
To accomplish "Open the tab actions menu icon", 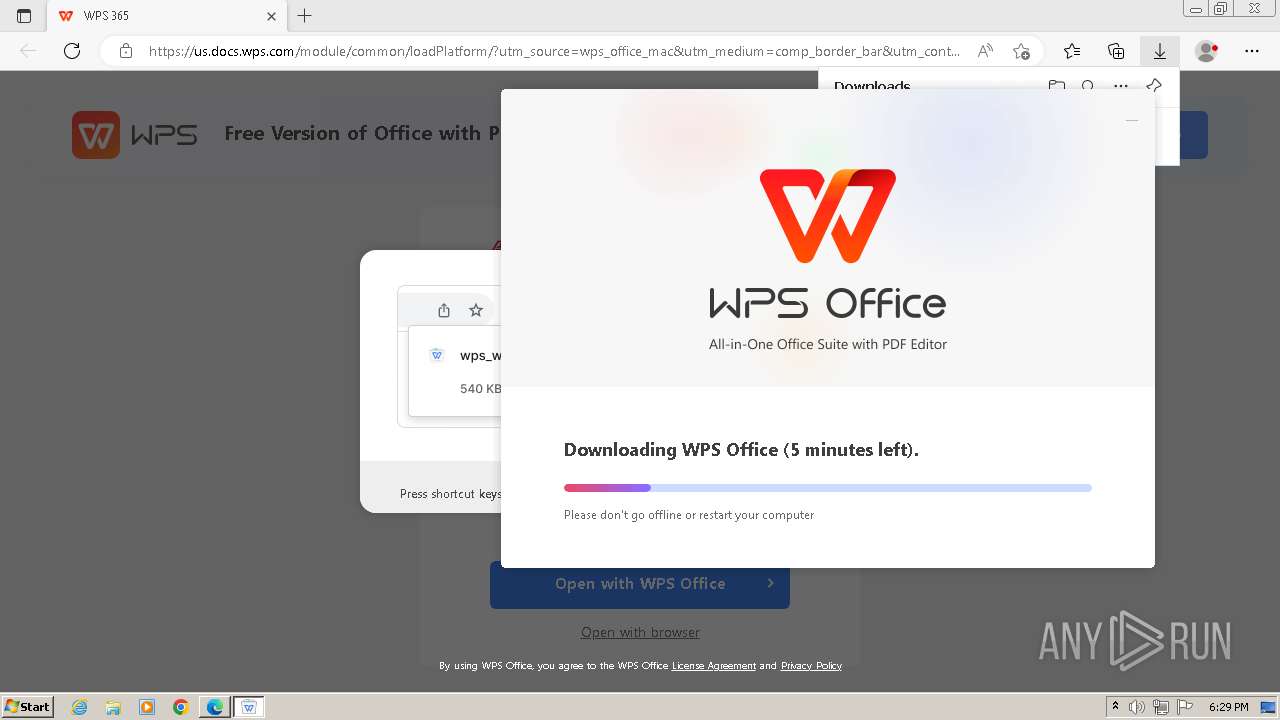I will click(x=24, y=16).
